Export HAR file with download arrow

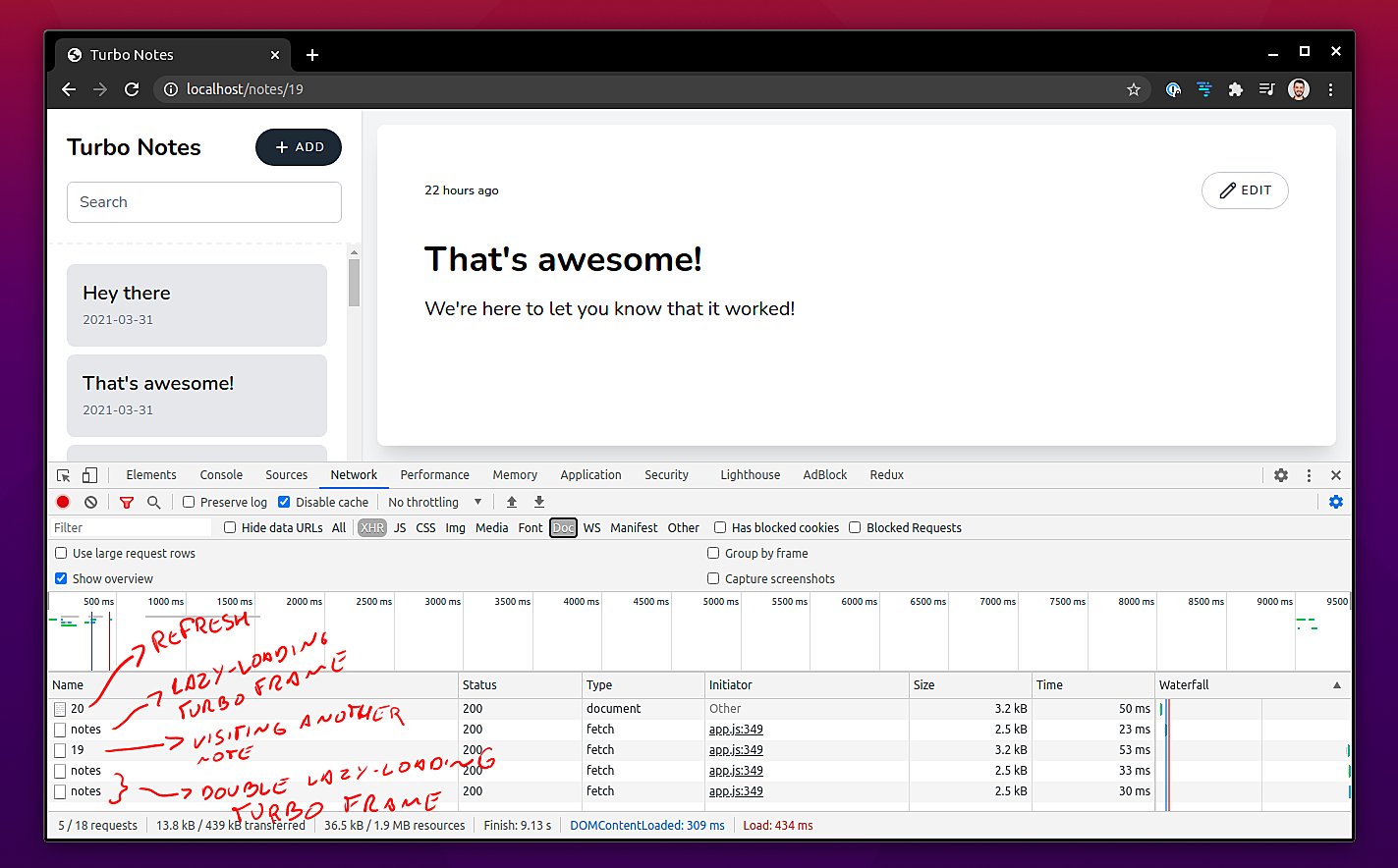click(x=539, y=502)
